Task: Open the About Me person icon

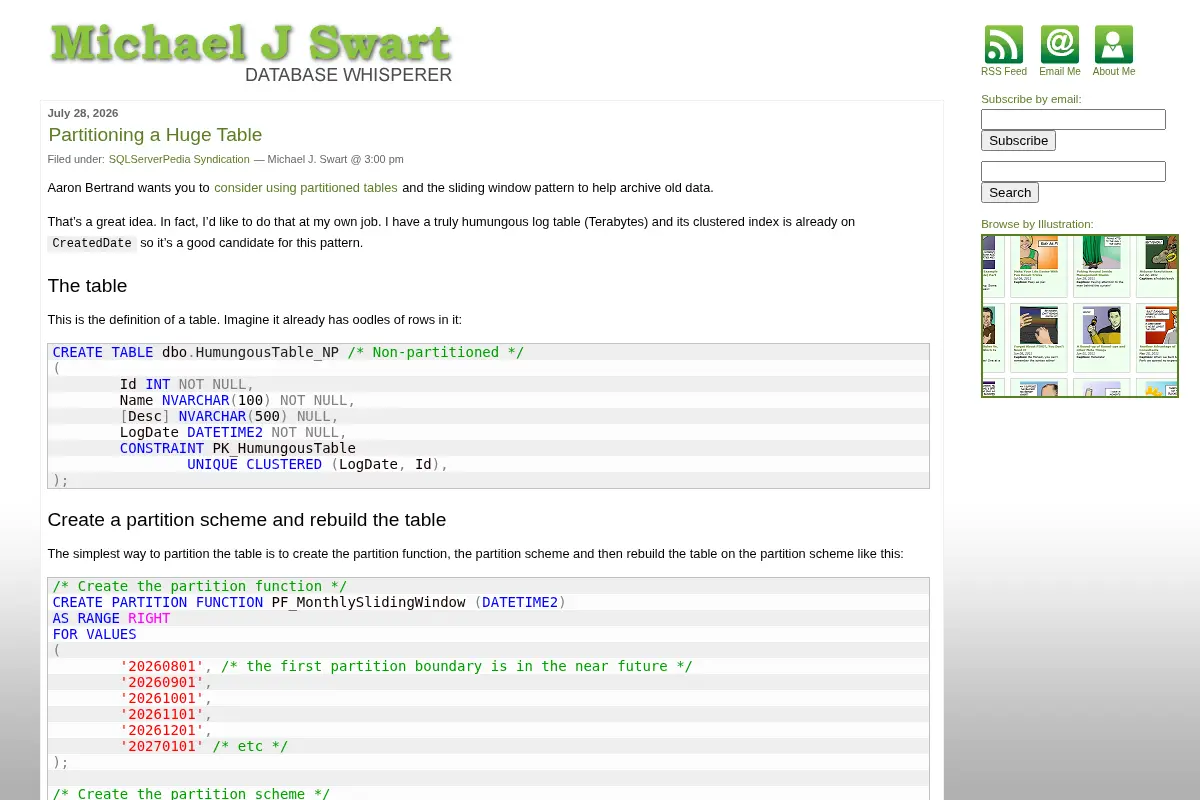Action: [1114, 45]
